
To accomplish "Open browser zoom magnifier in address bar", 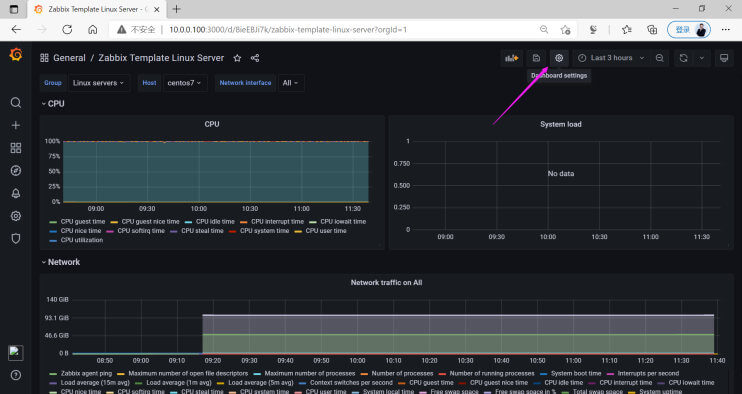I will [544, 29].
